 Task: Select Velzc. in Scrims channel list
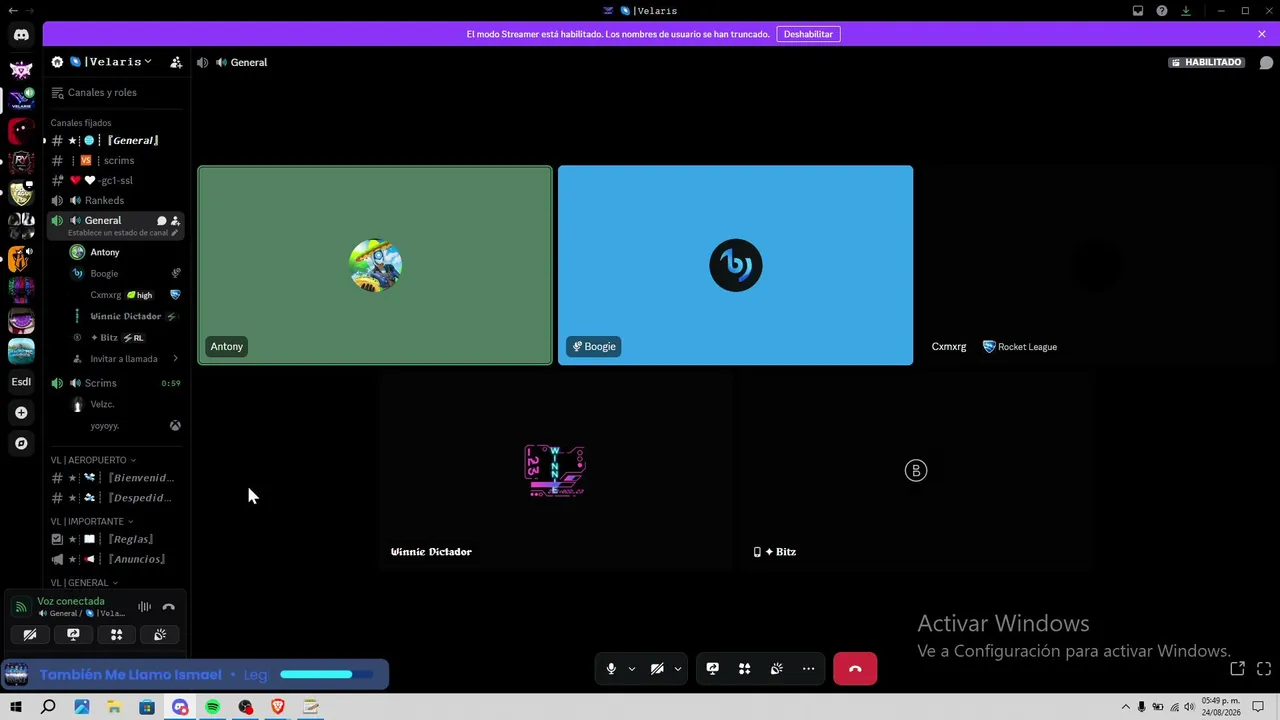coord(125,404)
